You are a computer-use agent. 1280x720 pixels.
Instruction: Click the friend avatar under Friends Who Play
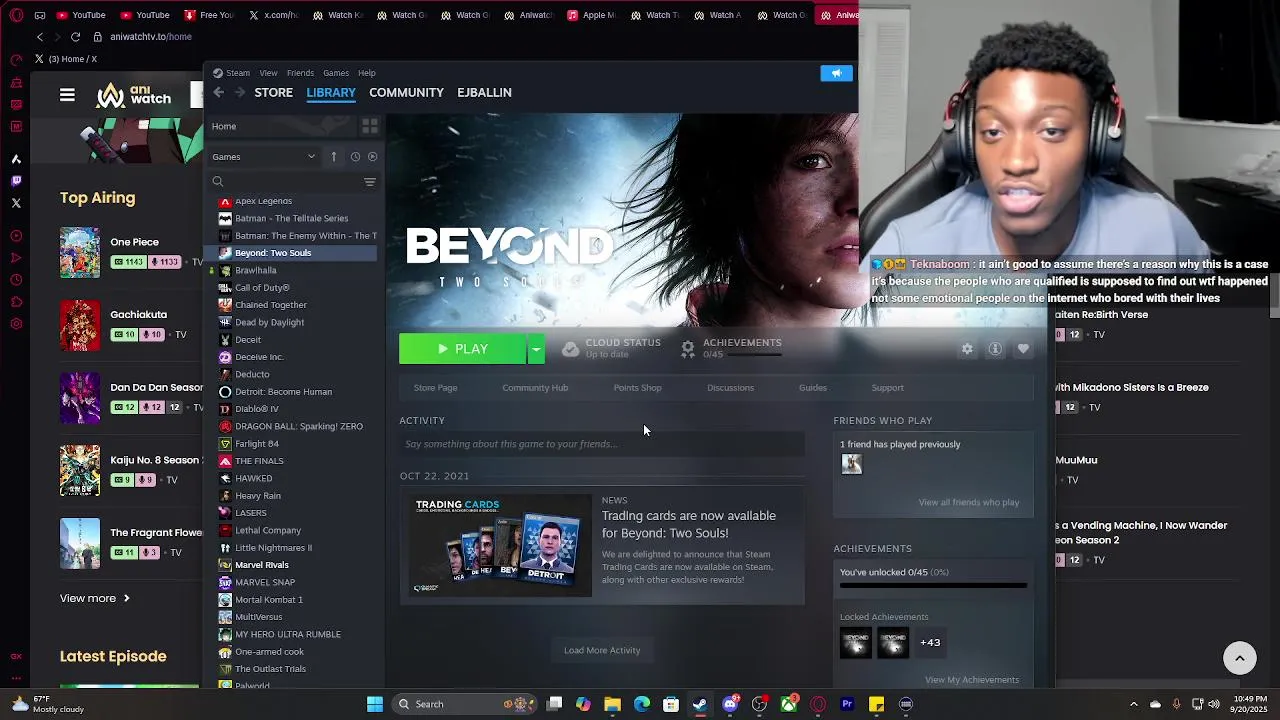coord(851,464)
